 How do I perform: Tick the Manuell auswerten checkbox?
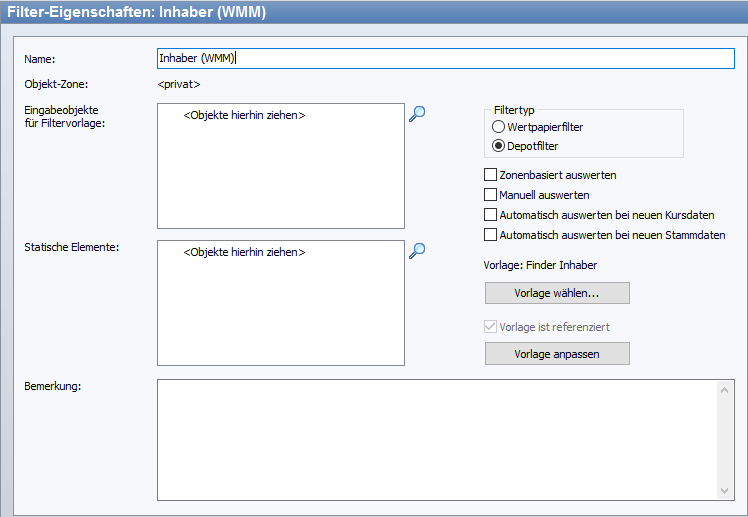pyautogui.click(x=491, y=195)
